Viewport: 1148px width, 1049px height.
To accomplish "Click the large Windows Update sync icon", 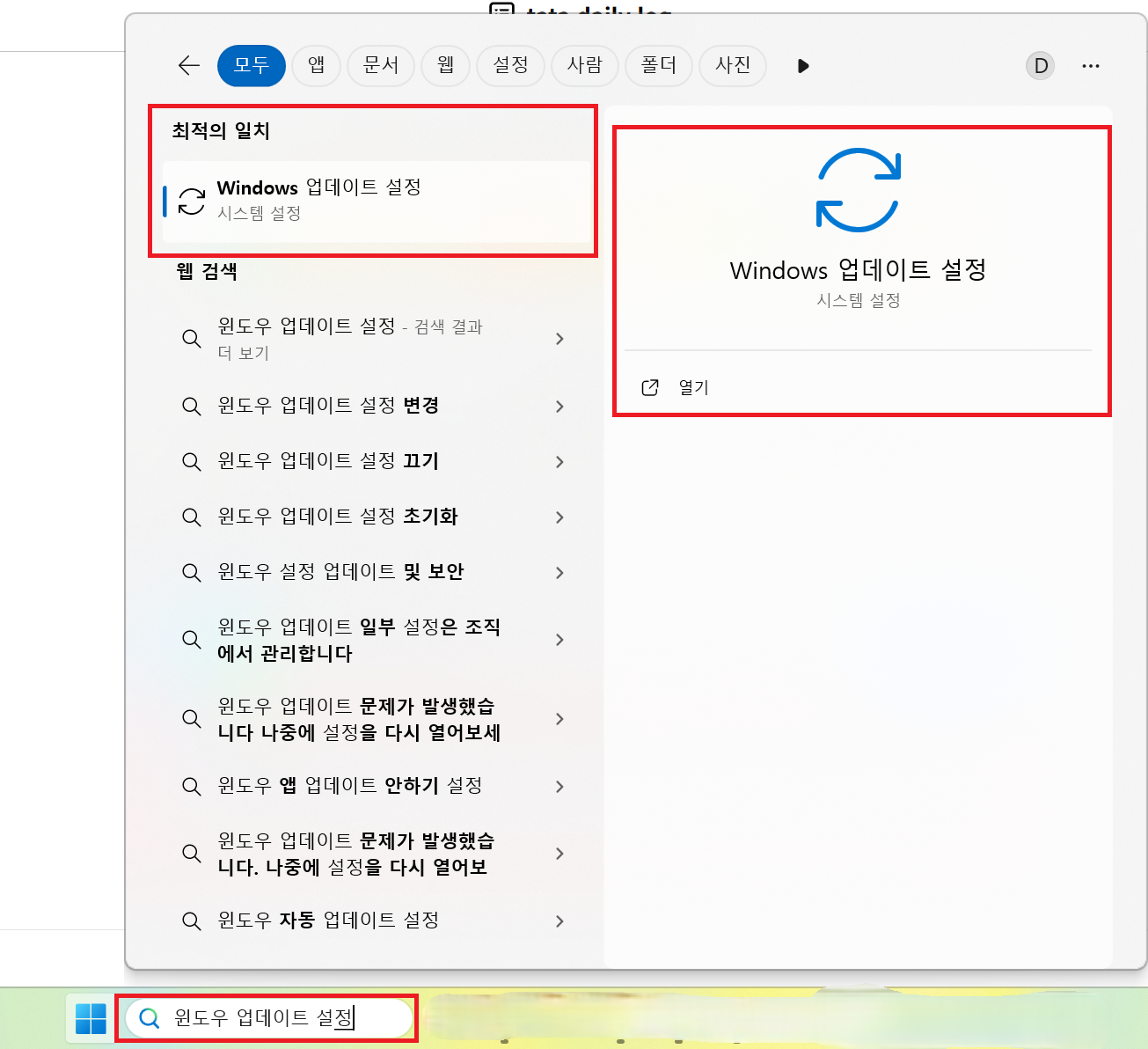I will pyautogui.click(x=858, y=190).
